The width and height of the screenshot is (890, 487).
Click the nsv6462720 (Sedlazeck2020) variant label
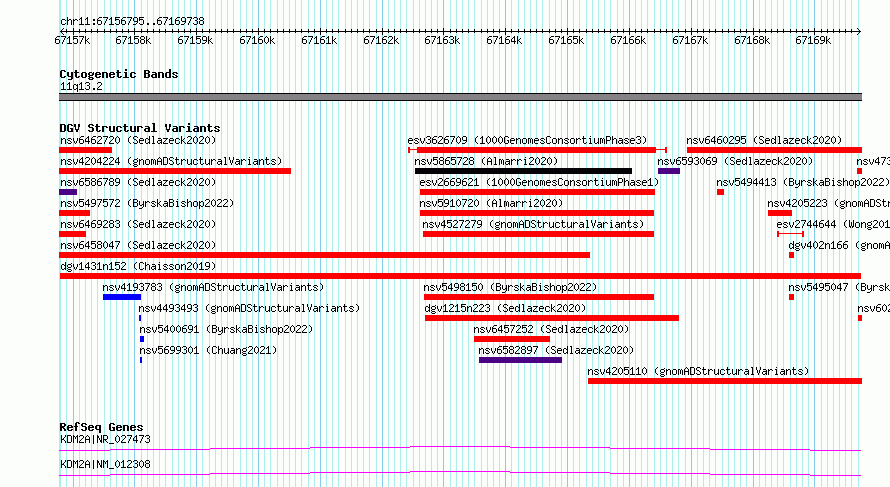pos(138,140)
